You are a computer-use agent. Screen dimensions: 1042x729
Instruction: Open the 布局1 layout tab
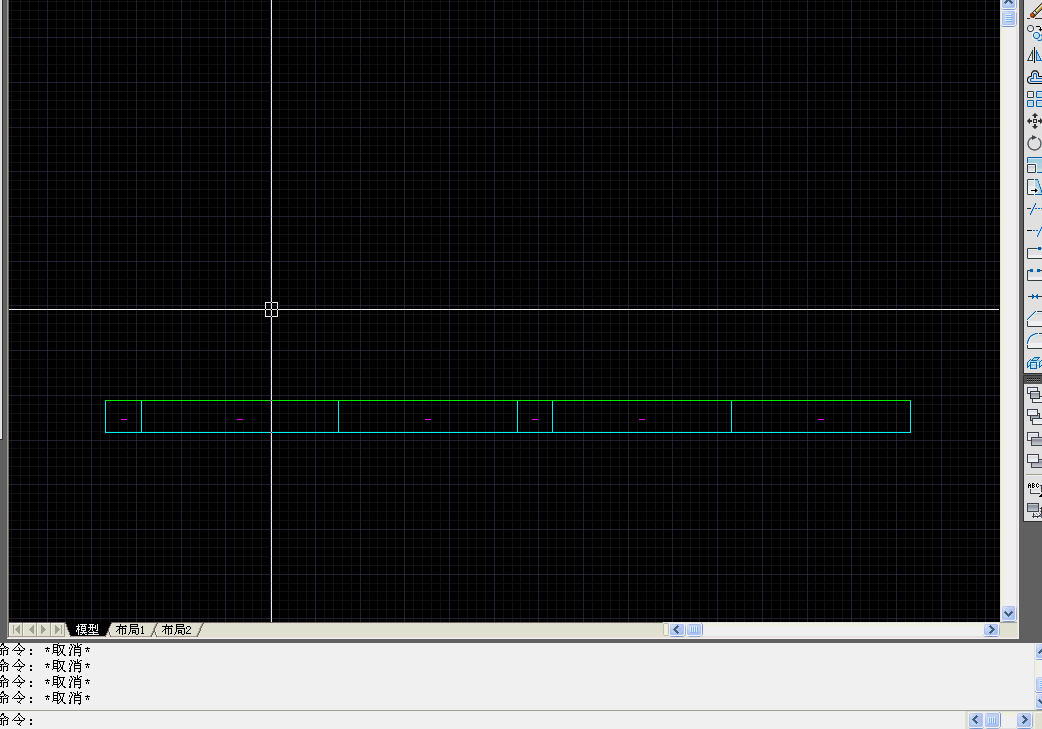(130, 630)
